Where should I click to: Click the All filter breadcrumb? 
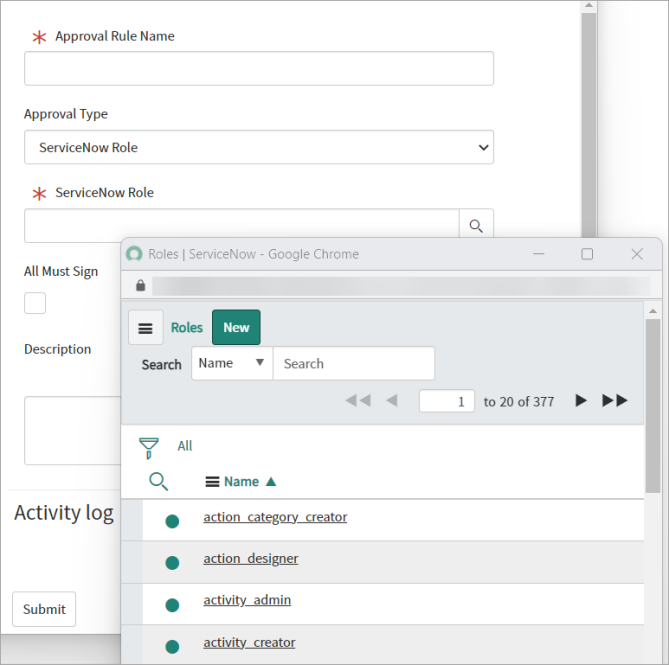point(185,446)
